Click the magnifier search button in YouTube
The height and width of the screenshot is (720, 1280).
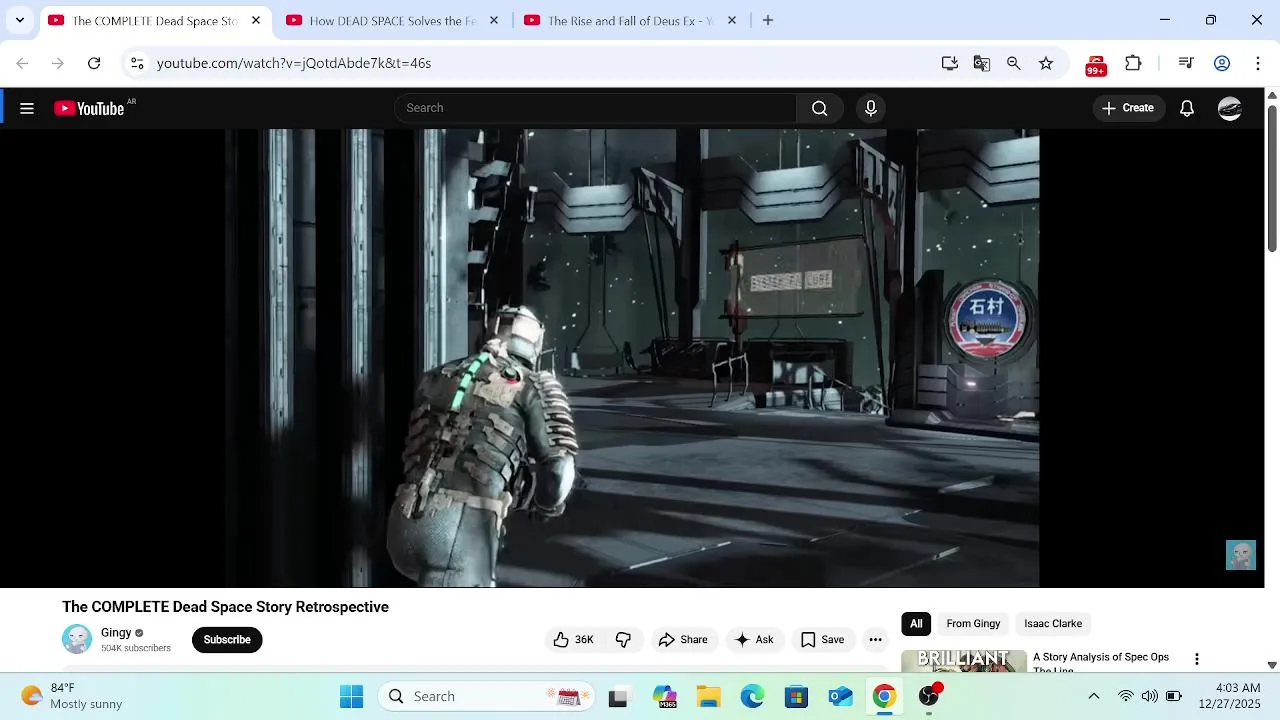coord(820,108)
